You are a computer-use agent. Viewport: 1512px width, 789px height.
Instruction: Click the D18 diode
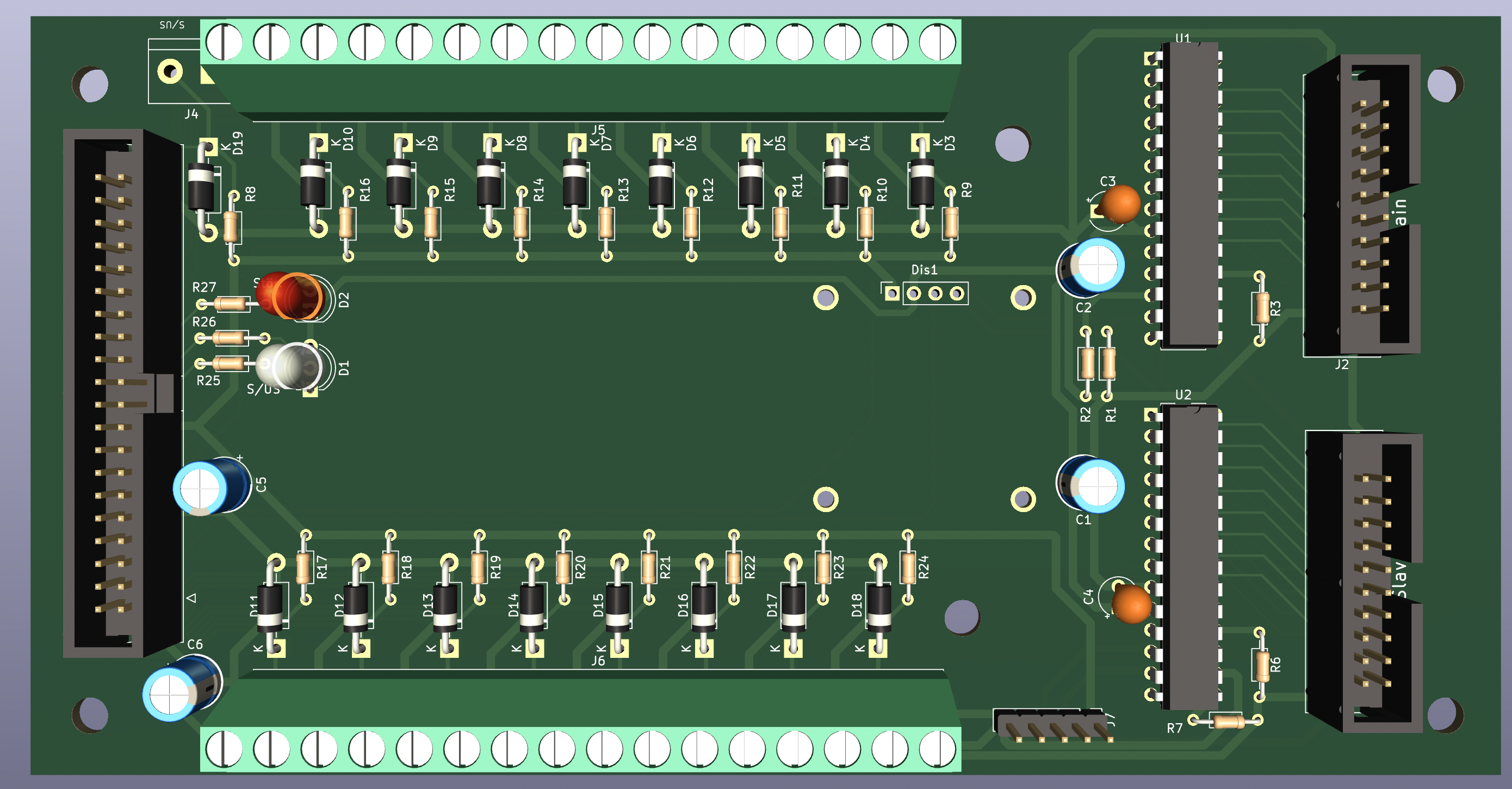tap(879, 608)
